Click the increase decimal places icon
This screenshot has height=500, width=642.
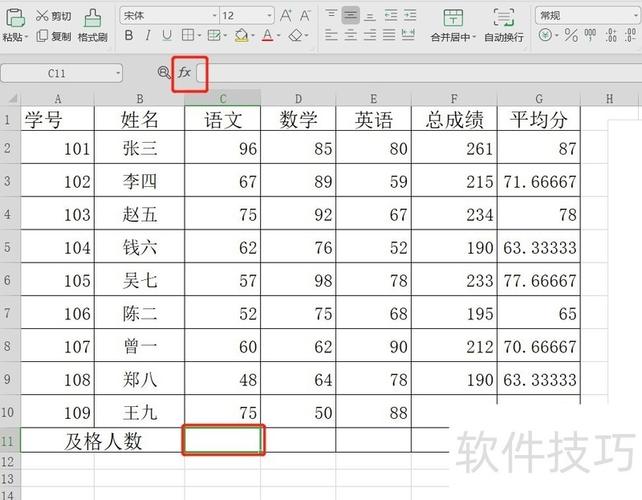pyautogui.click(x=611, y=35)
